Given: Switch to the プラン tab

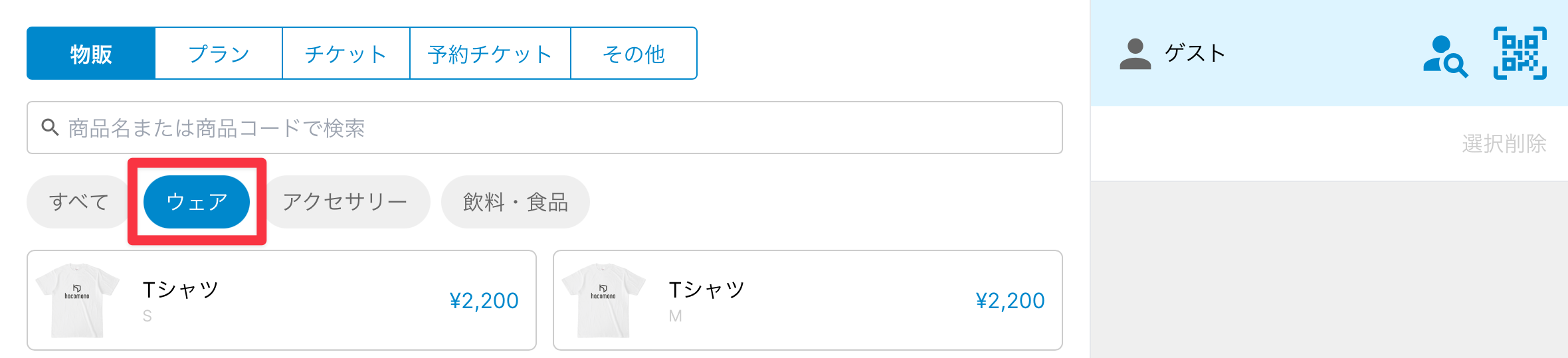Looking at the screenshot, I should (219, 54).
